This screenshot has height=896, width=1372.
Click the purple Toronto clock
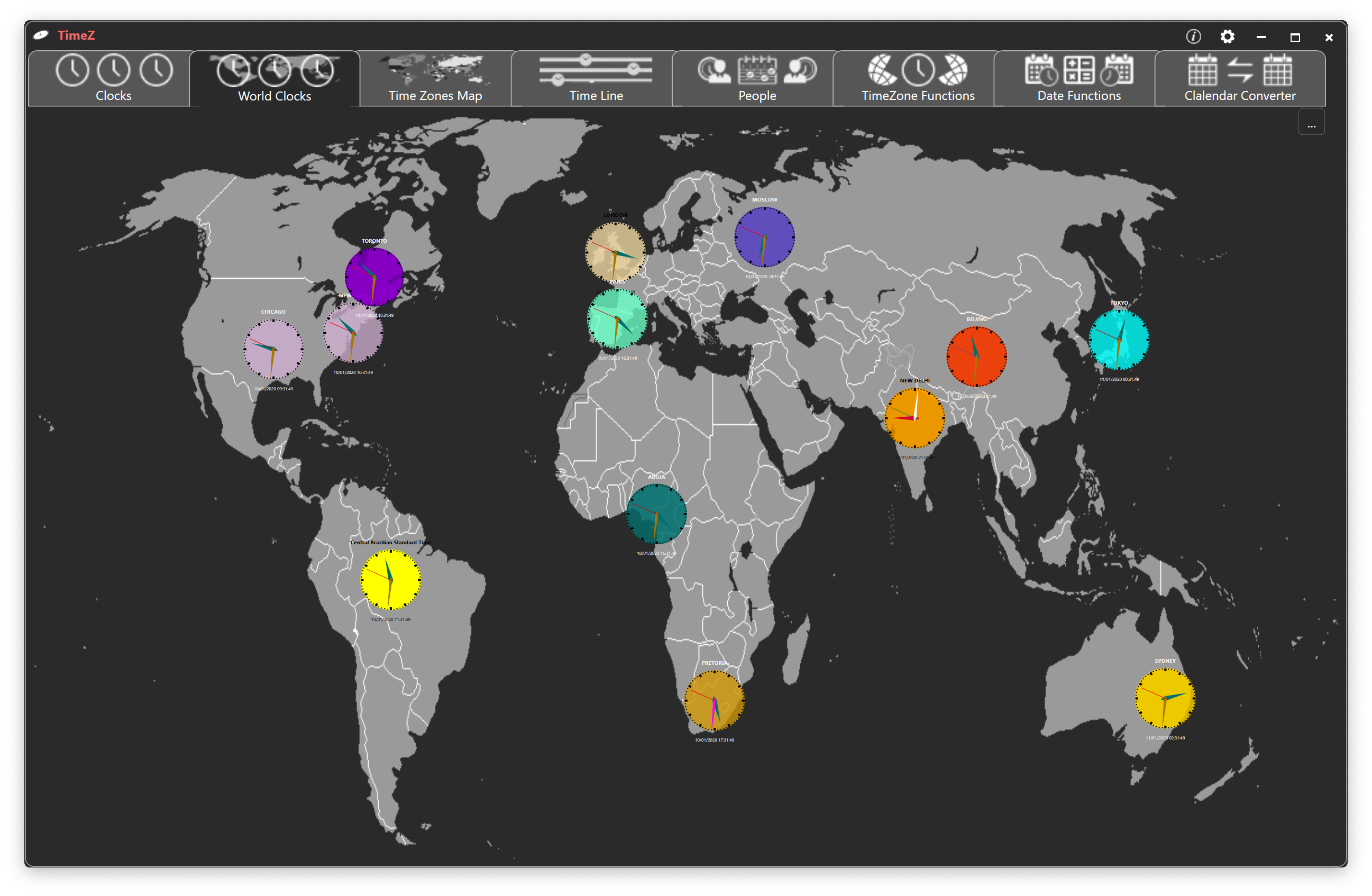pyautogui.click(x=374, y=277)
